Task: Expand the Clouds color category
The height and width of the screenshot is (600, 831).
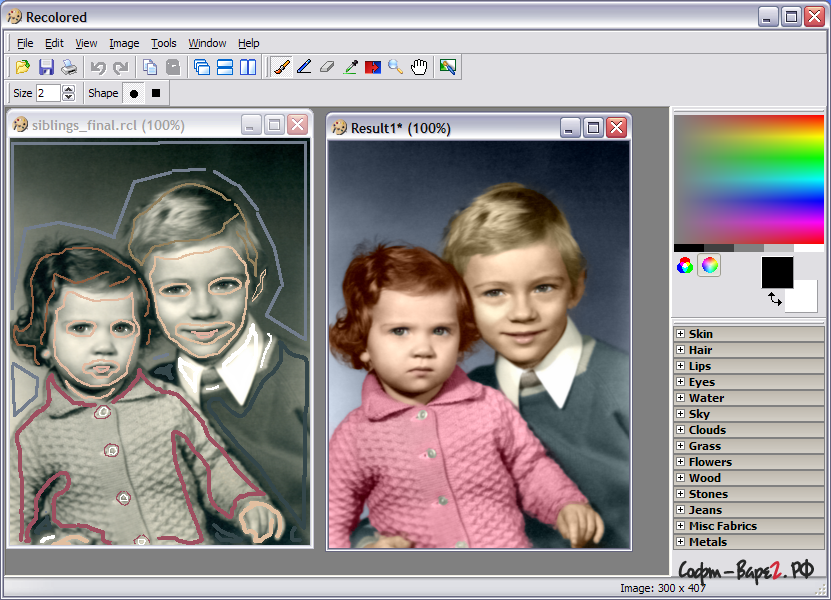Action: (x=680, y=429)
